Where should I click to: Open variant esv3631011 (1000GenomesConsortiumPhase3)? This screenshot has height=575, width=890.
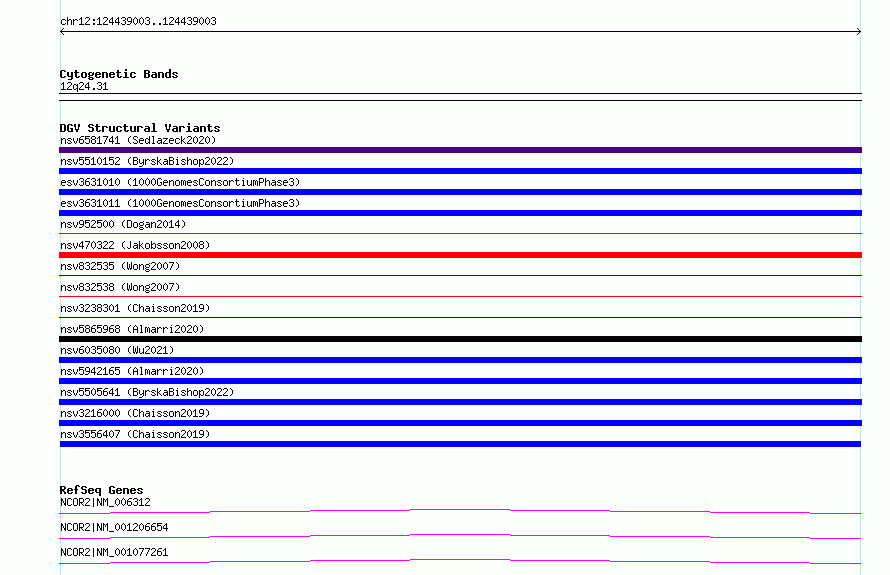[x=180, y=203]
